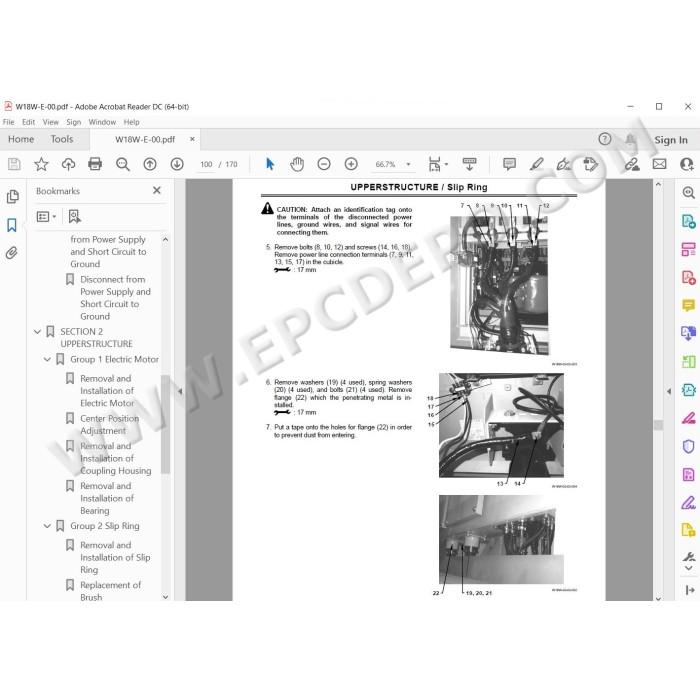Open Center Position Adjustment bookmark

(x=109, y=425)
